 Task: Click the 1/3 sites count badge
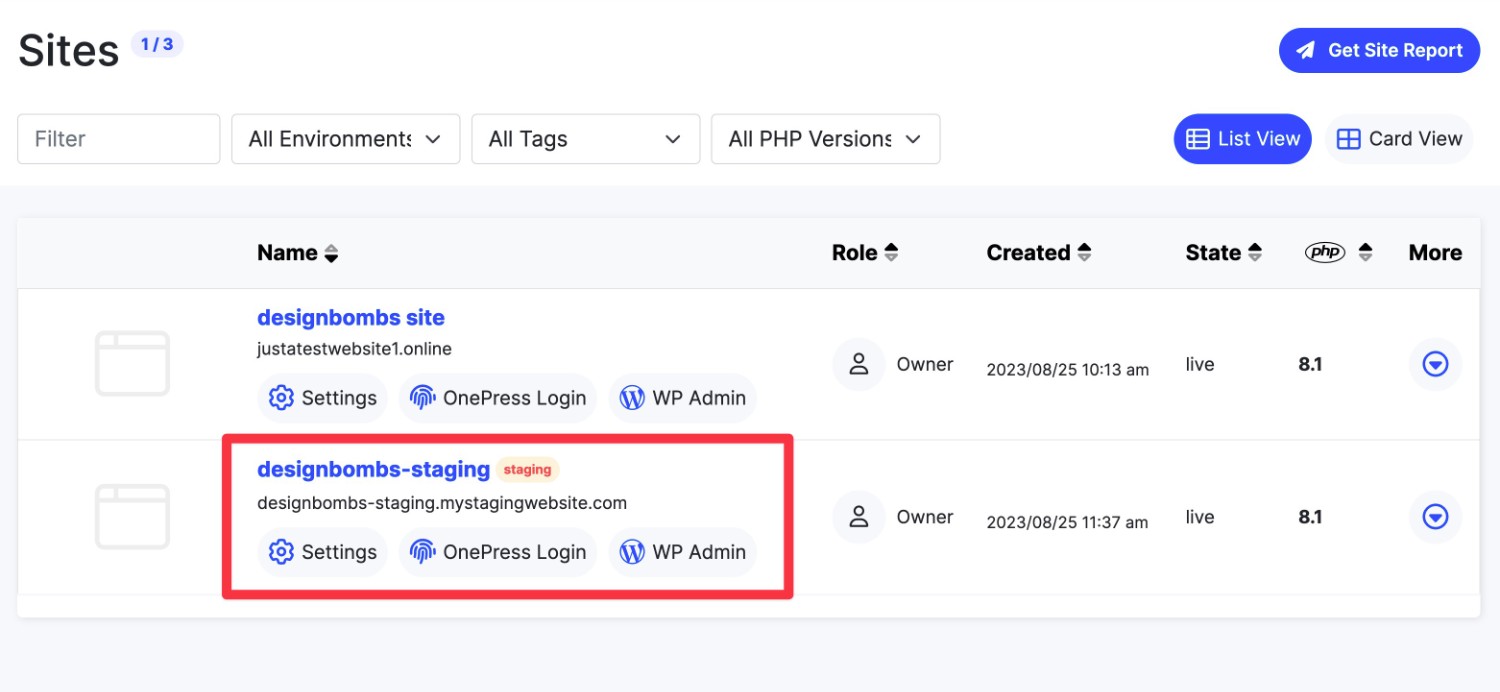pos(157,44)
